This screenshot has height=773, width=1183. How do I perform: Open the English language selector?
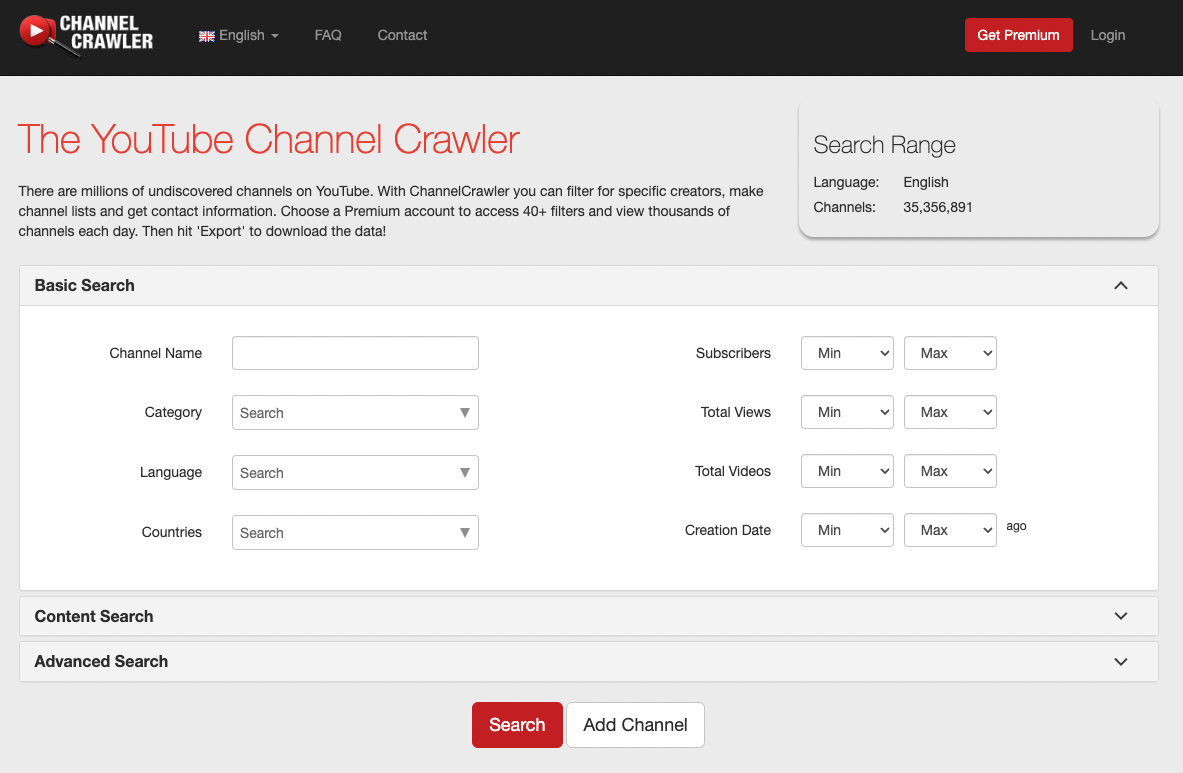pyautogui.click(x=240, y=35)
